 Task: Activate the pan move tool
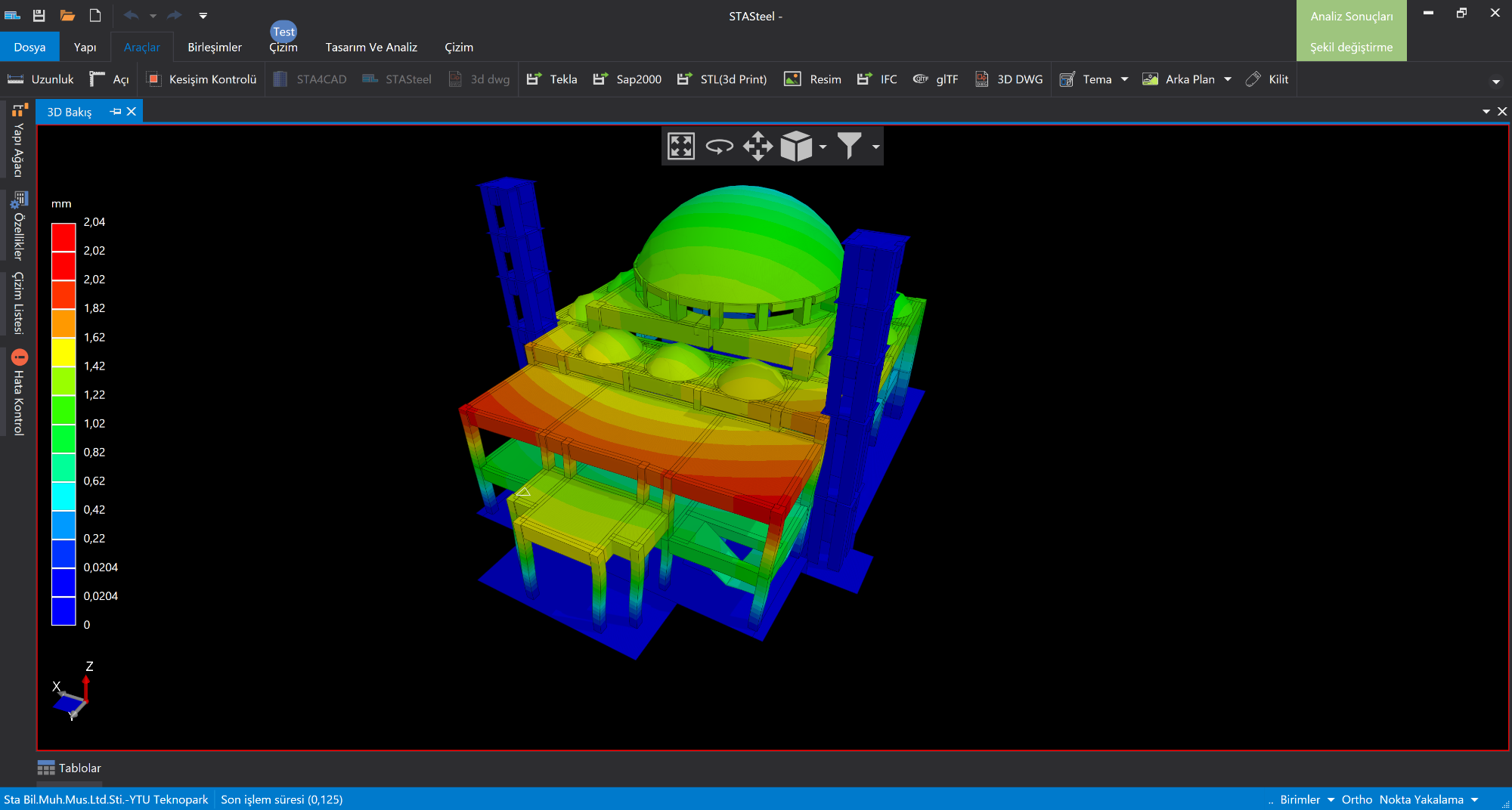click(758, 146)
